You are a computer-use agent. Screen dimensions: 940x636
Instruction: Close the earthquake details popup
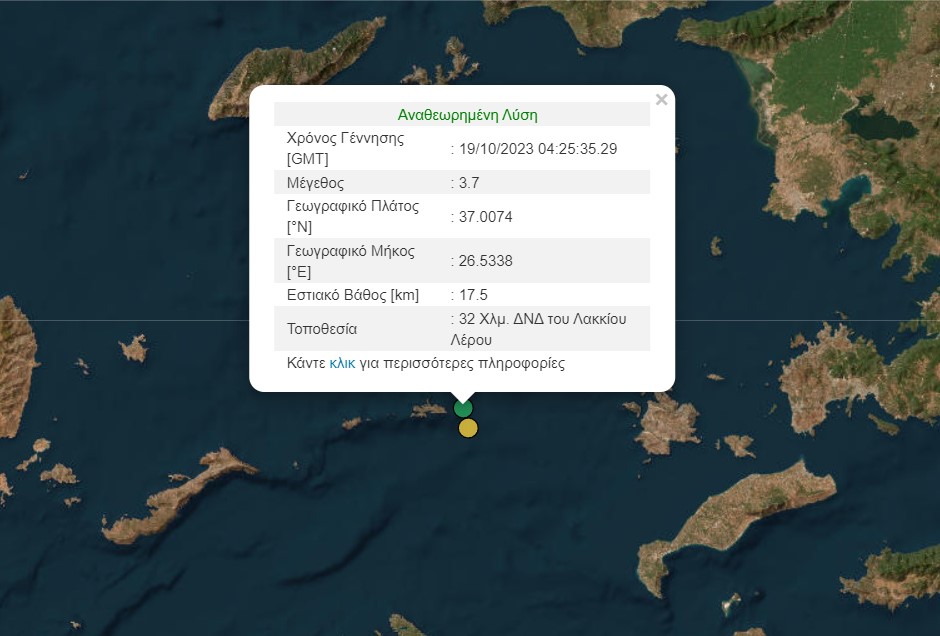point(661,99)
